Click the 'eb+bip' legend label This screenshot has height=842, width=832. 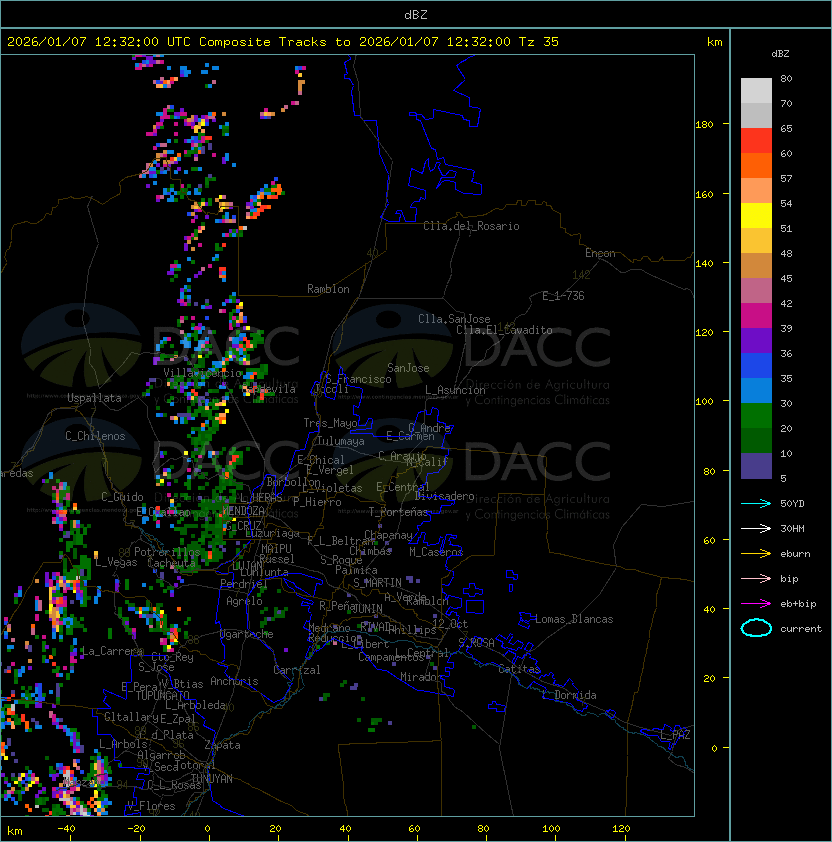pos(798,604)
